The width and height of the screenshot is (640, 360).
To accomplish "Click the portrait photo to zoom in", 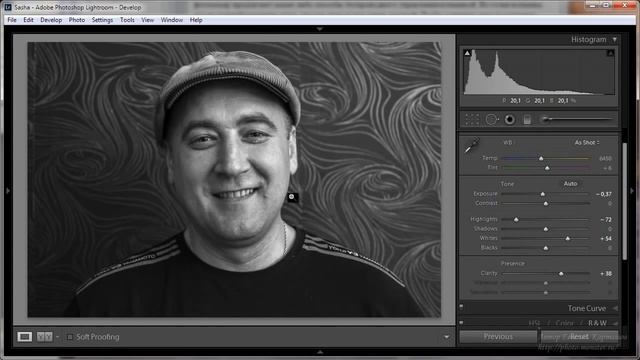I will [234, 180].
